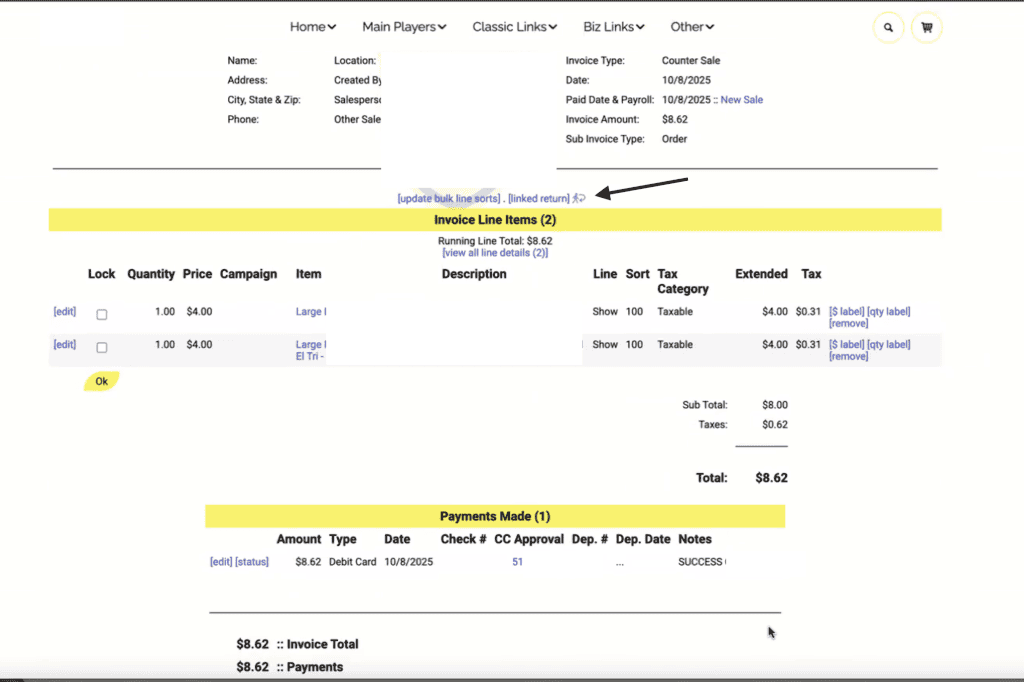Check the Lock box for second line item

tap(102, 348)
